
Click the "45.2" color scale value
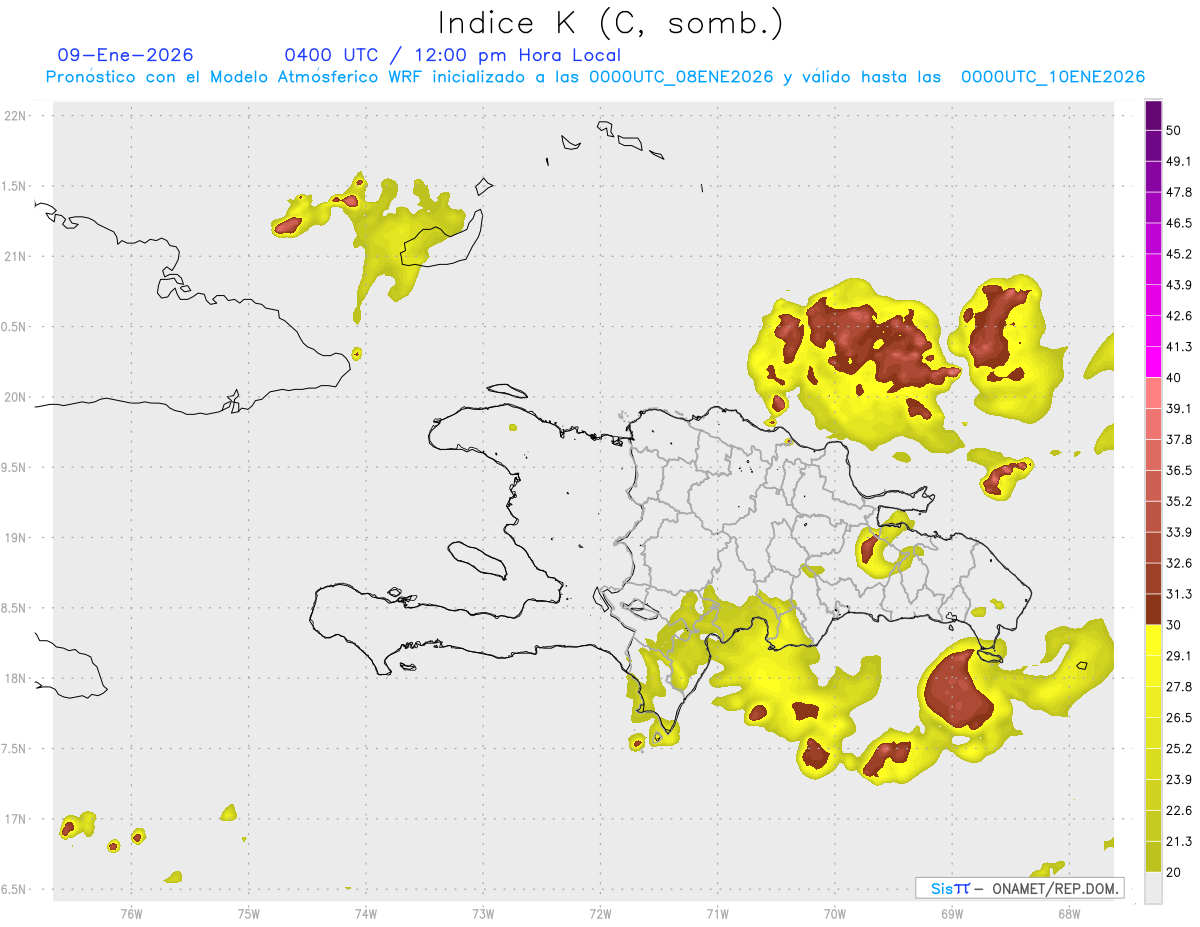pos(1179,254)
